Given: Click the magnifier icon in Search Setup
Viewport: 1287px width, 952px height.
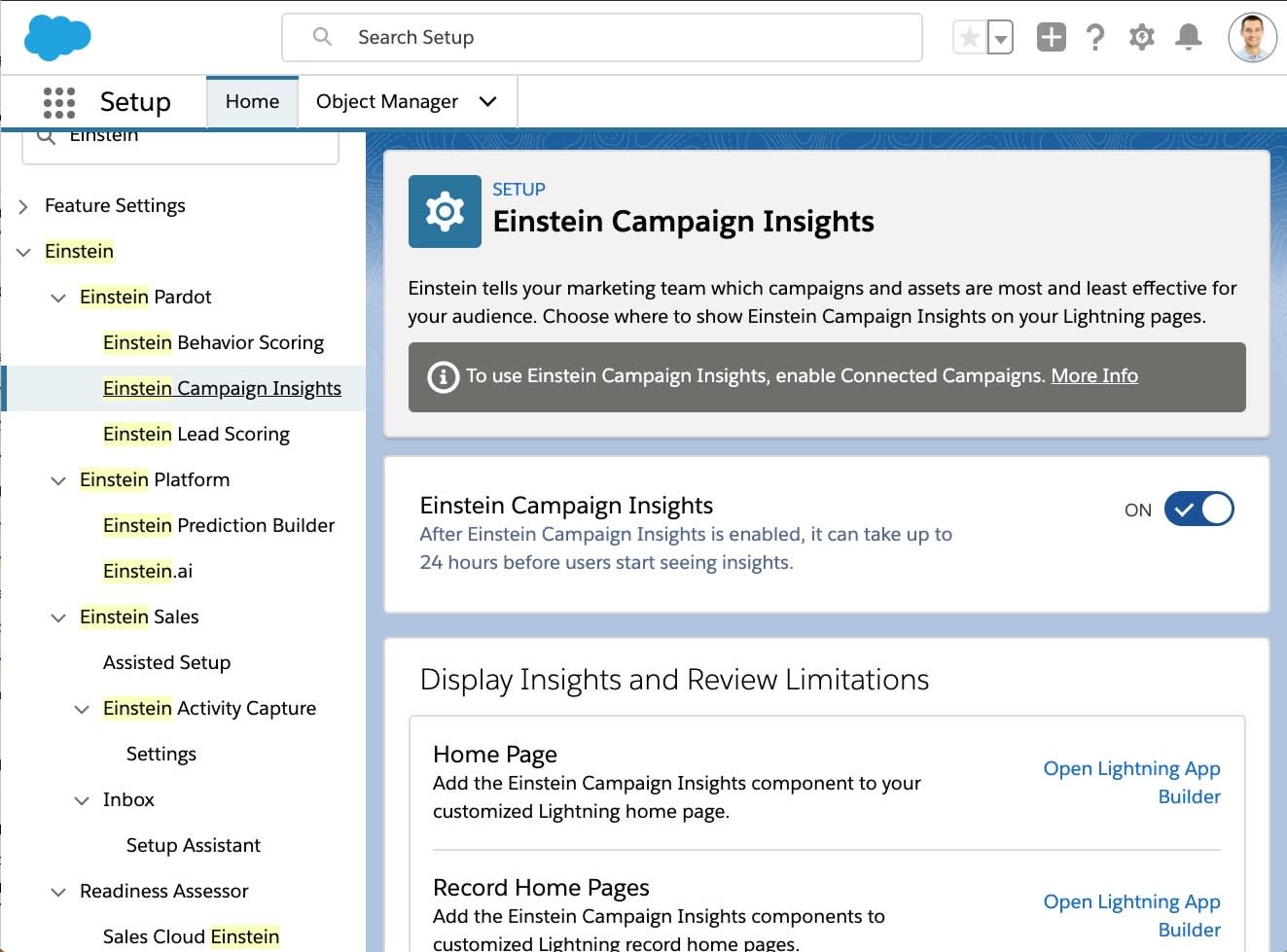Looking at the screenshot, I should click(x=323, y=37).
